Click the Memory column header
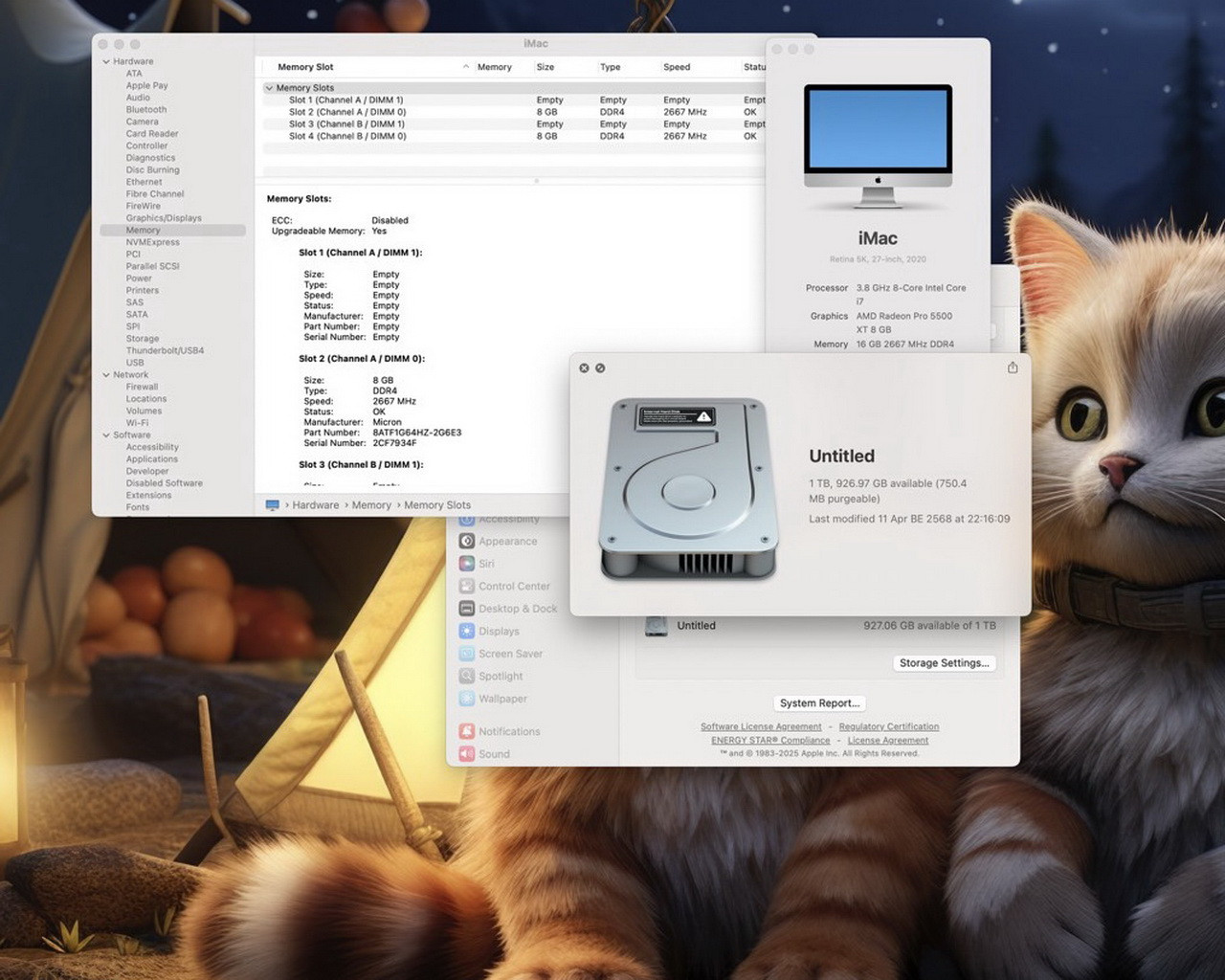 pyautogui.click(x=495, y=67)
